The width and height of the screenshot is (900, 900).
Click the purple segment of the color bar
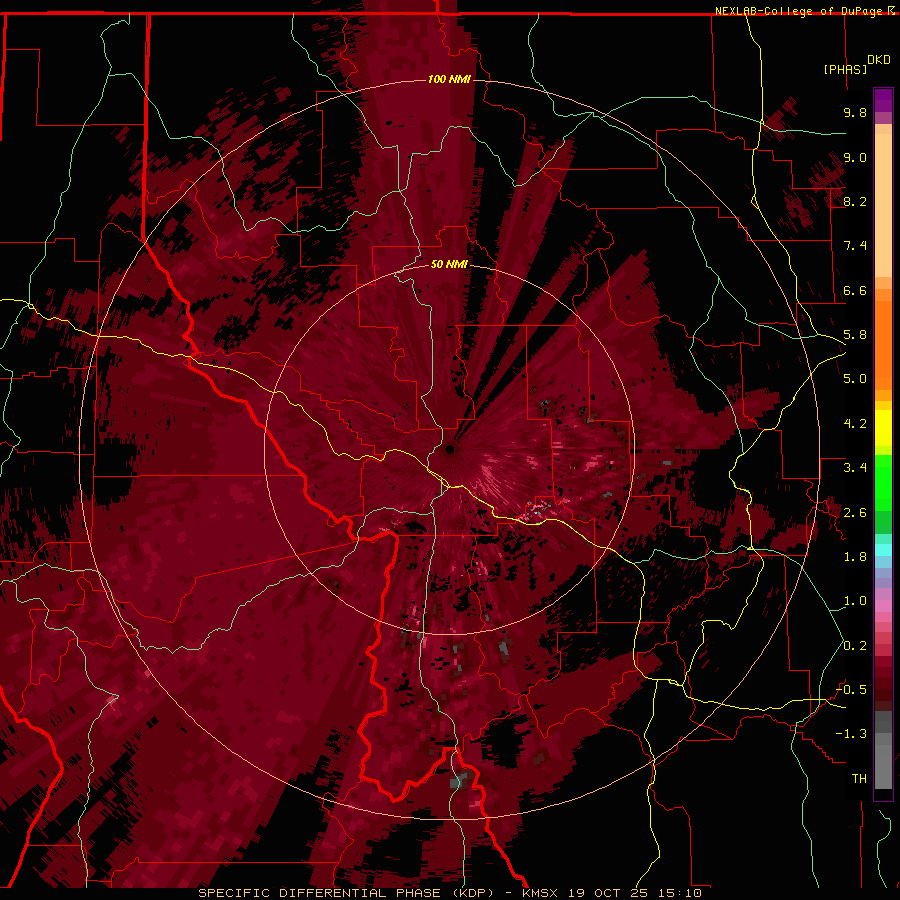[x=883, y=100]
